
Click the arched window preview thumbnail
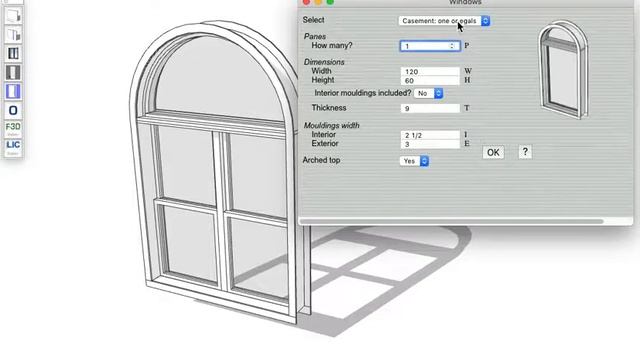click(x=564, y=69)
